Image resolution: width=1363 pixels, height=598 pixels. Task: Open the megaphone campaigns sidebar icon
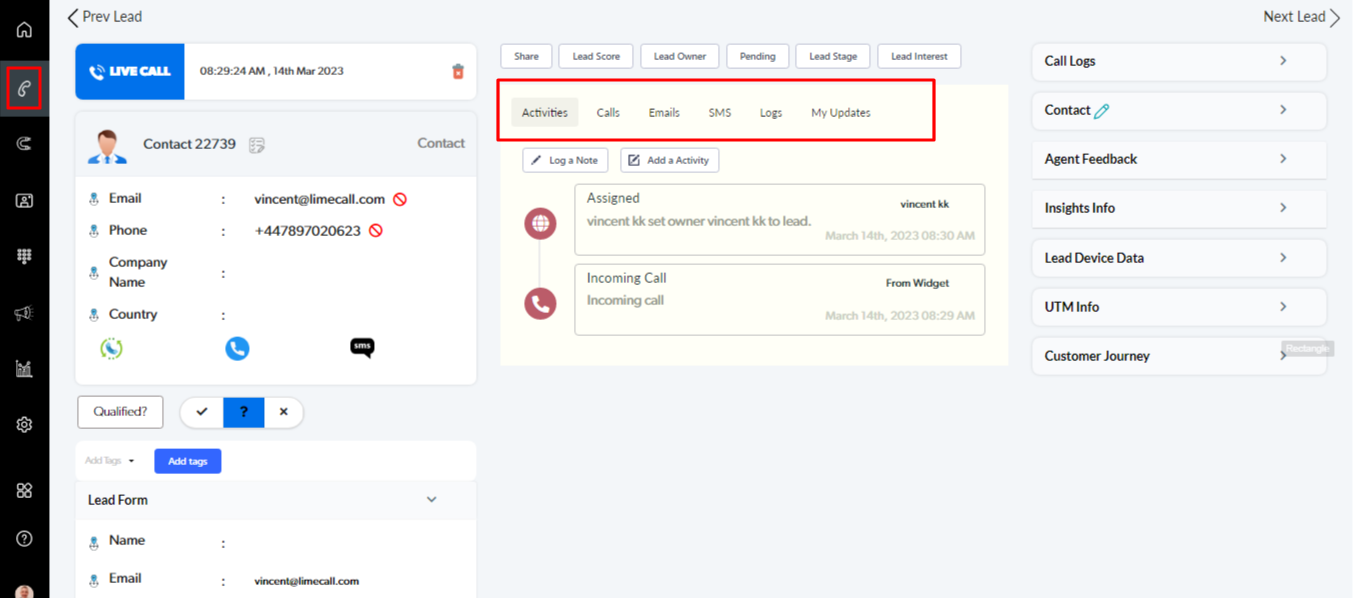[x=24, y=314]
